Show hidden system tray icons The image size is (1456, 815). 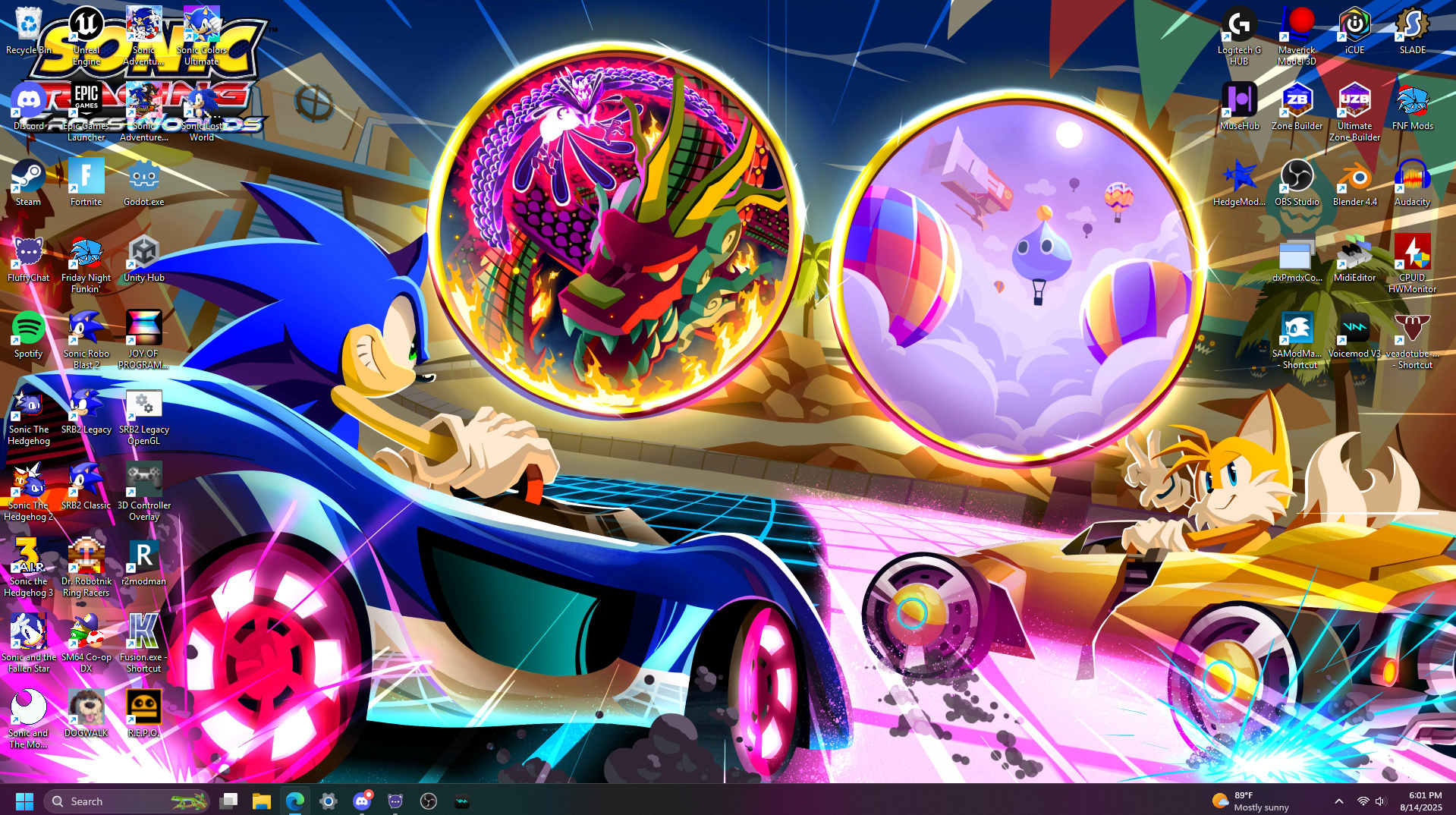pyautogui.click(x=1339, y=801)
